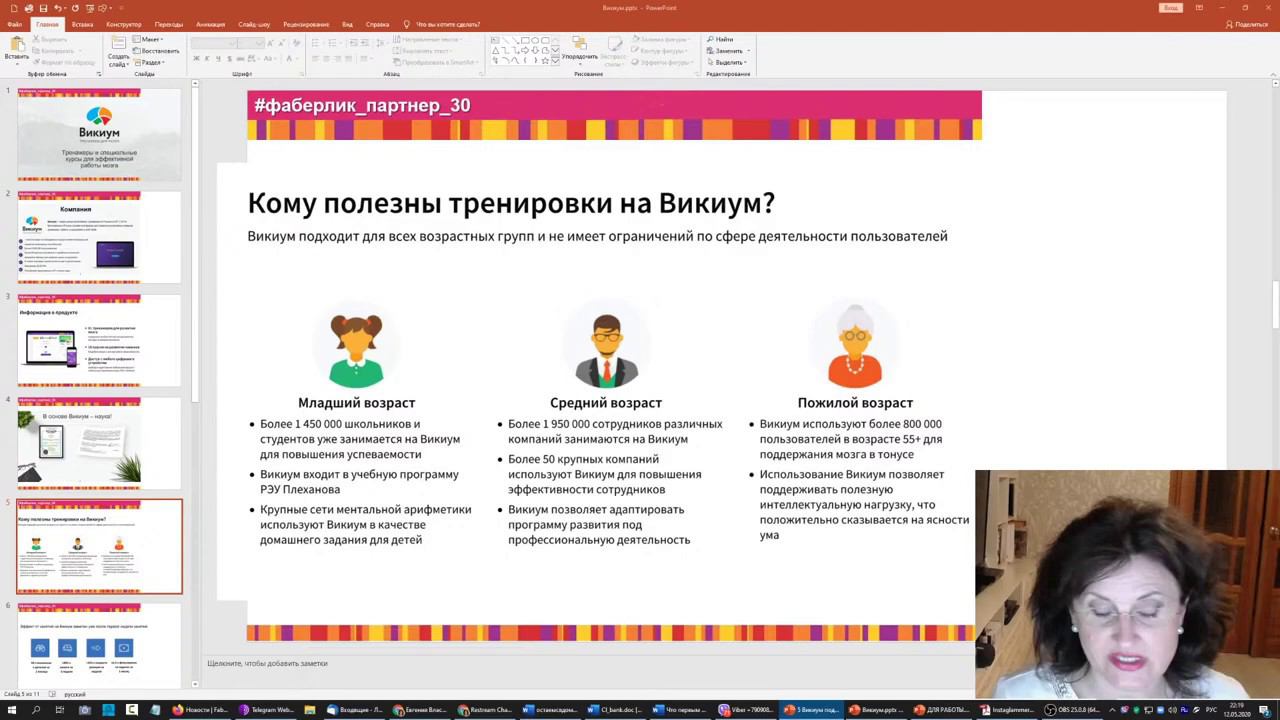Toggle text shadow (S) formatting
This screenshot has width=1280, height=720.
click(x=231, y=58)
